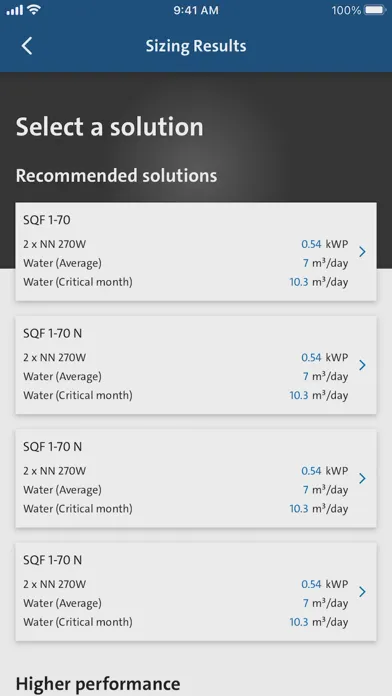The width and height of the screenshot is (392, 696).
Task: Tap Water (Critical month) row in SQF 1-70 card
Action: (186, 282)
